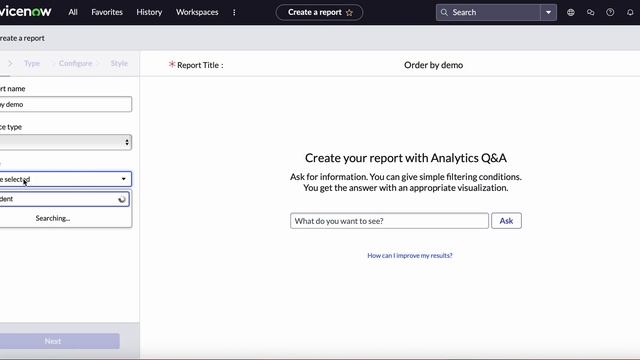
Task: Click the chevron before the Type step
Action: click(x=10, y=63)
